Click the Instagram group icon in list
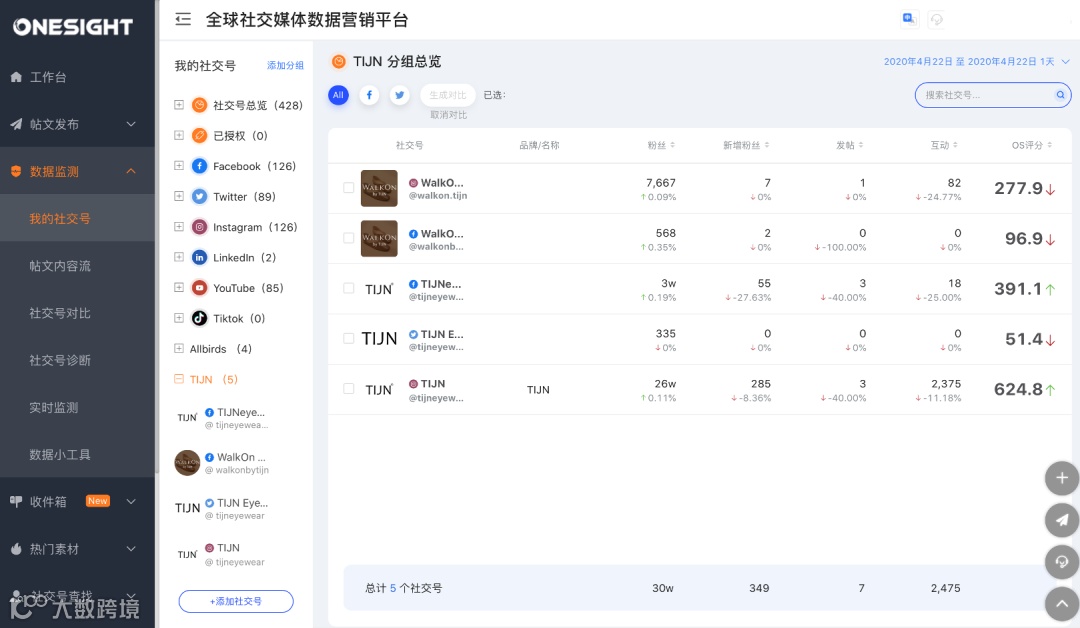 coord(199,227)
